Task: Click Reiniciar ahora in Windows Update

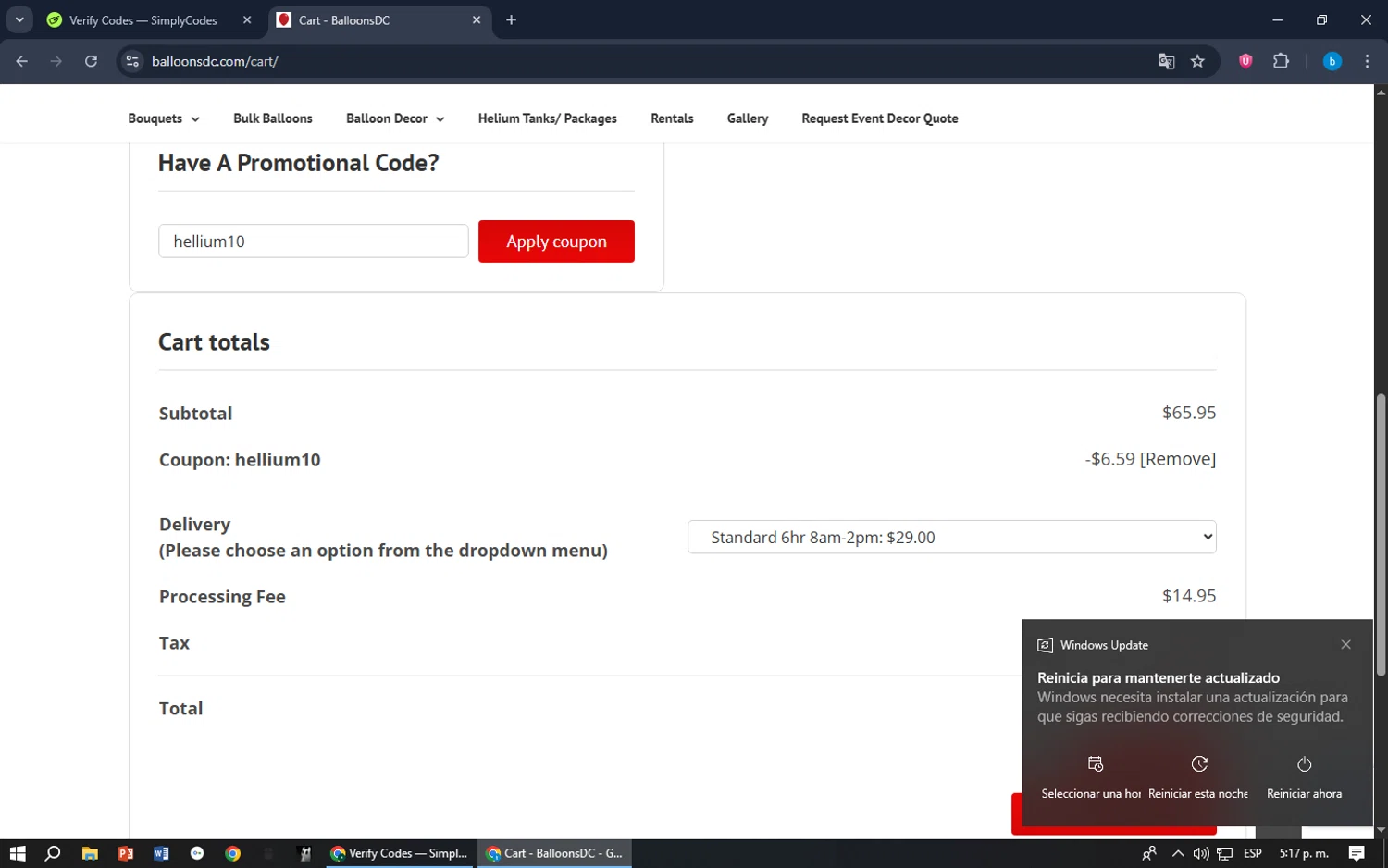Action: (x=1304, y=777)
